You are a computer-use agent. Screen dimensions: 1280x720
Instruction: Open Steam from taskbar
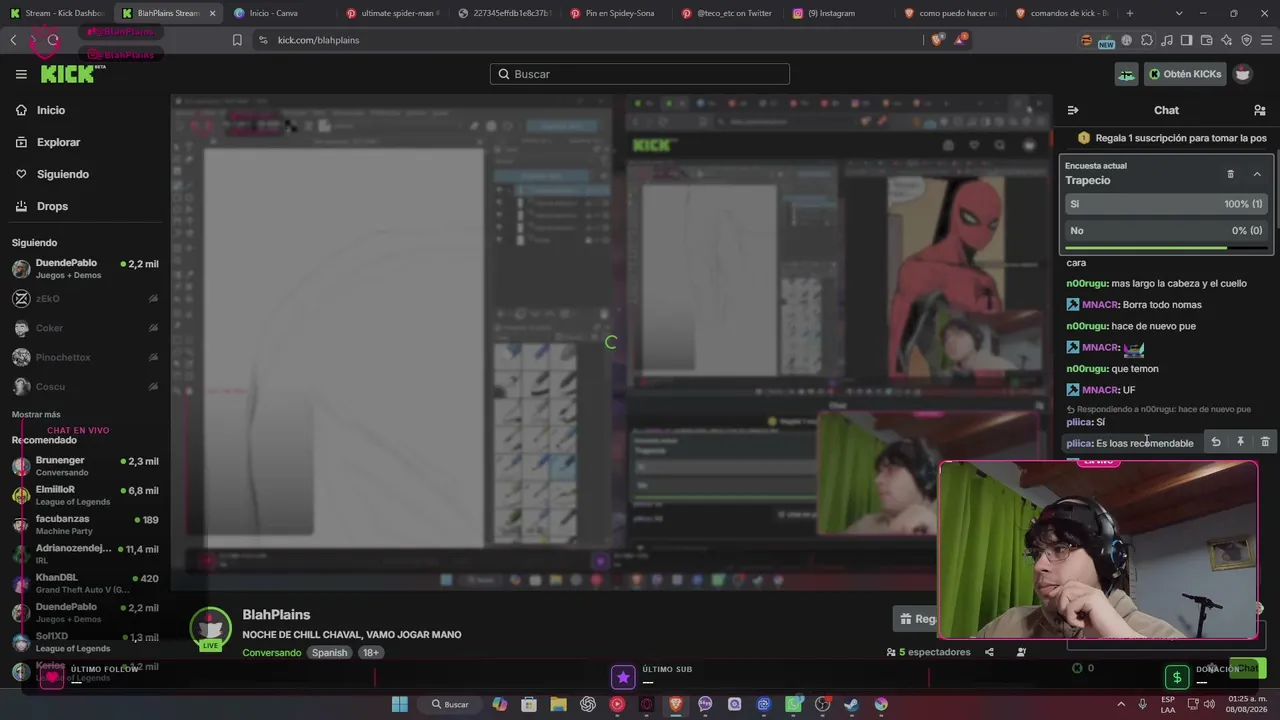(x=851, y=704)
